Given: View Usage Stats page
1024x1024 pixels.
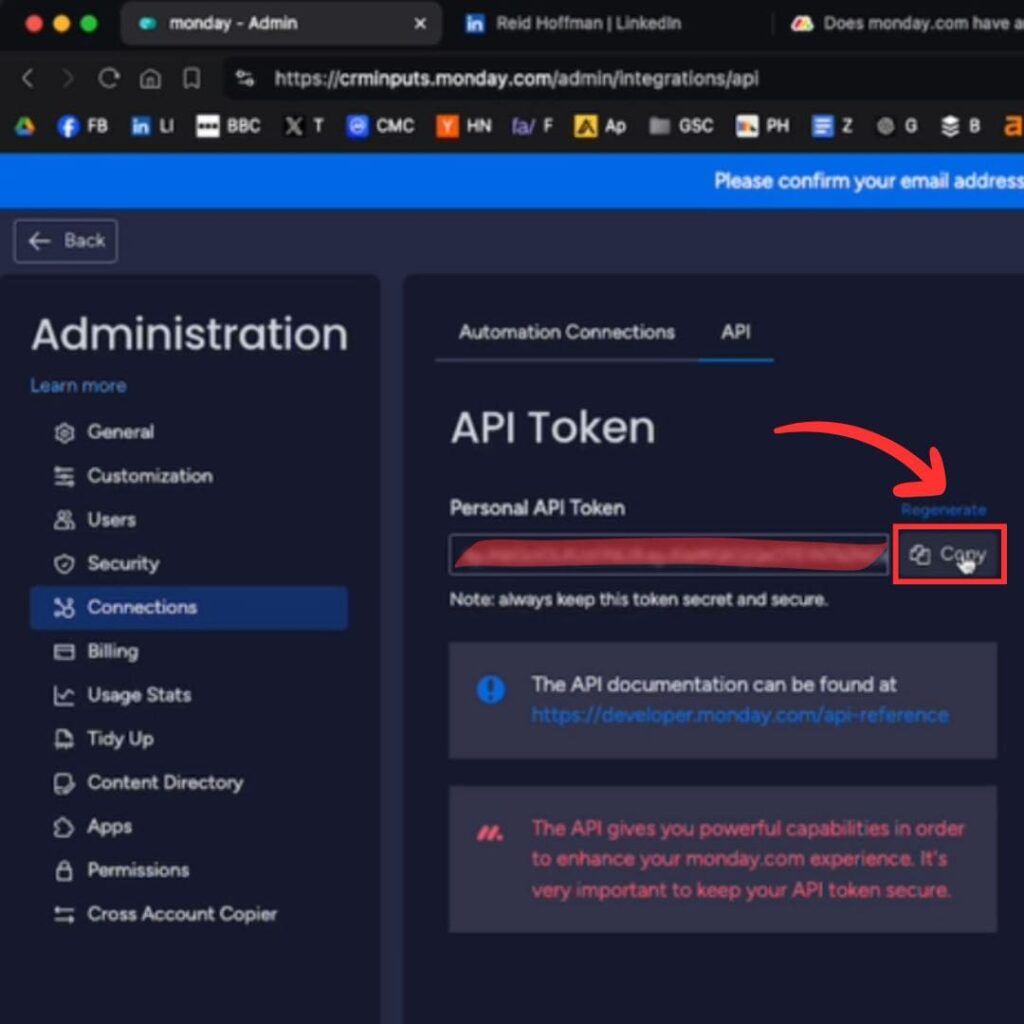Looking at the screenshot, I should (122, 695).
